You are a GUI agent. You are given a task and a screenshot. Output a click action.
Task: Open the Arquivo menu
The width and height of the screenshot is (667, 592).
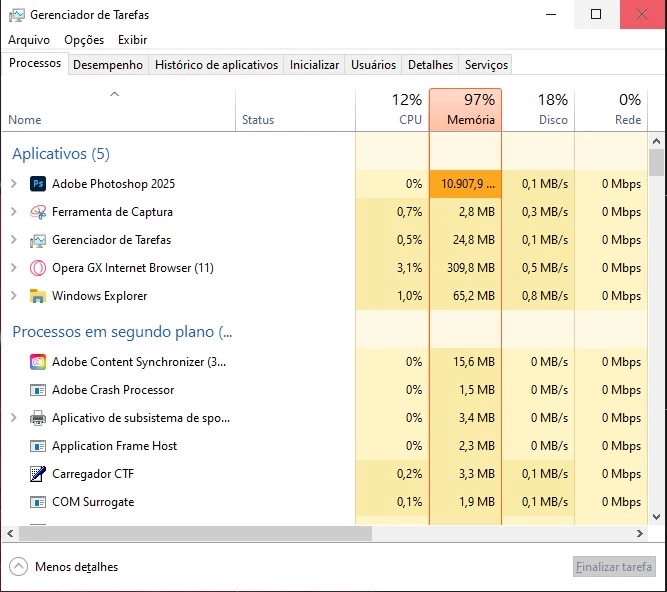(29, 40)
